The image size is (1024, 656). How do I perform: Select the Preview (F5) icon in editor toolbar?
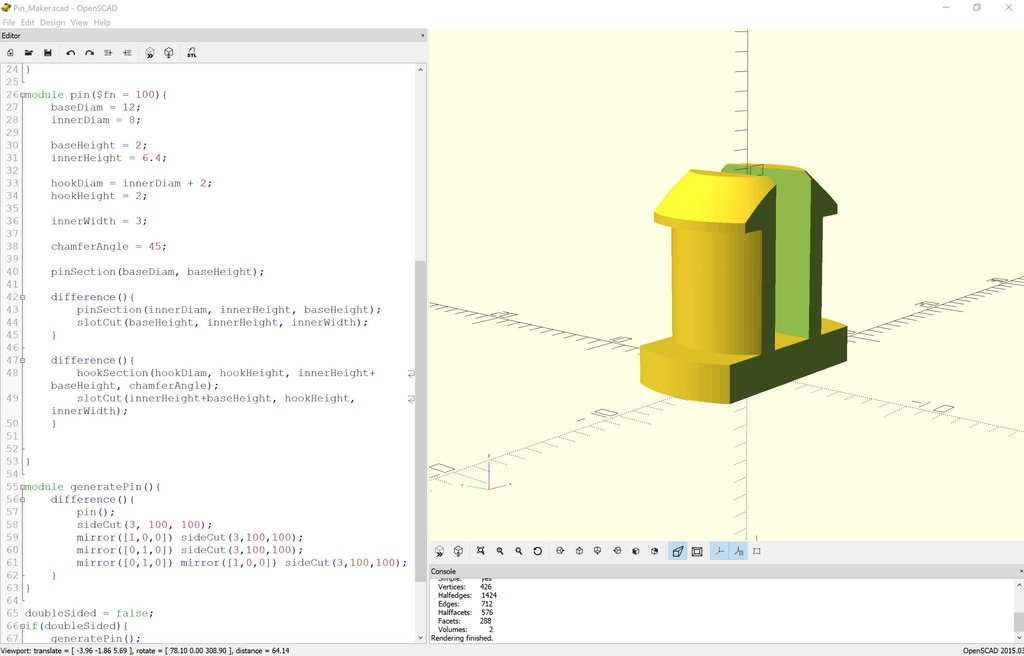(149, 52)
